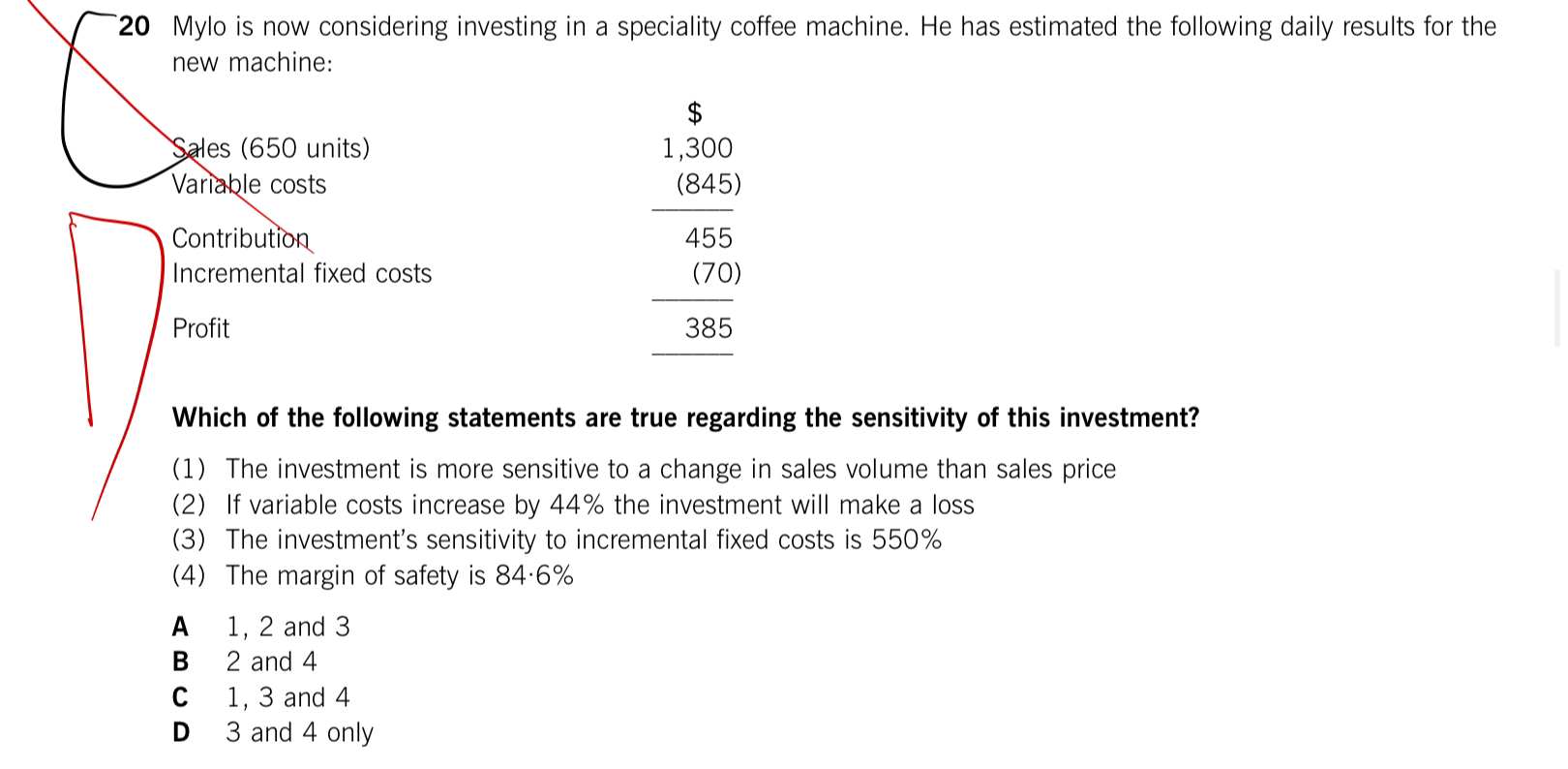Viewport: 1568px width, 769px height.
Task: Select answer option B, "2 and 4"
Action: coord(271,661)
